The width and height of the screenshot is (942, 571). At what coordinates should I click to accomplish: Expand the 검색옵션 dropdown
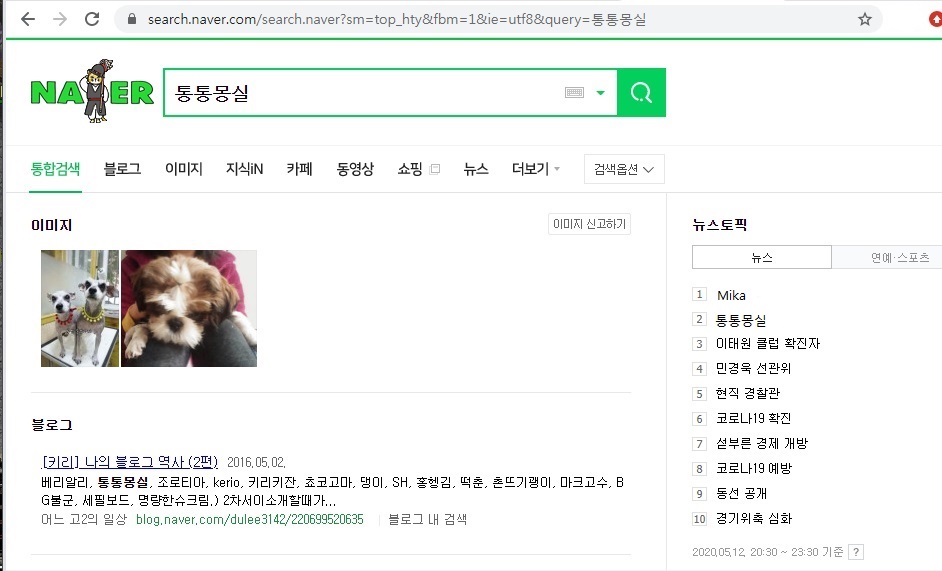pos(624,169)
